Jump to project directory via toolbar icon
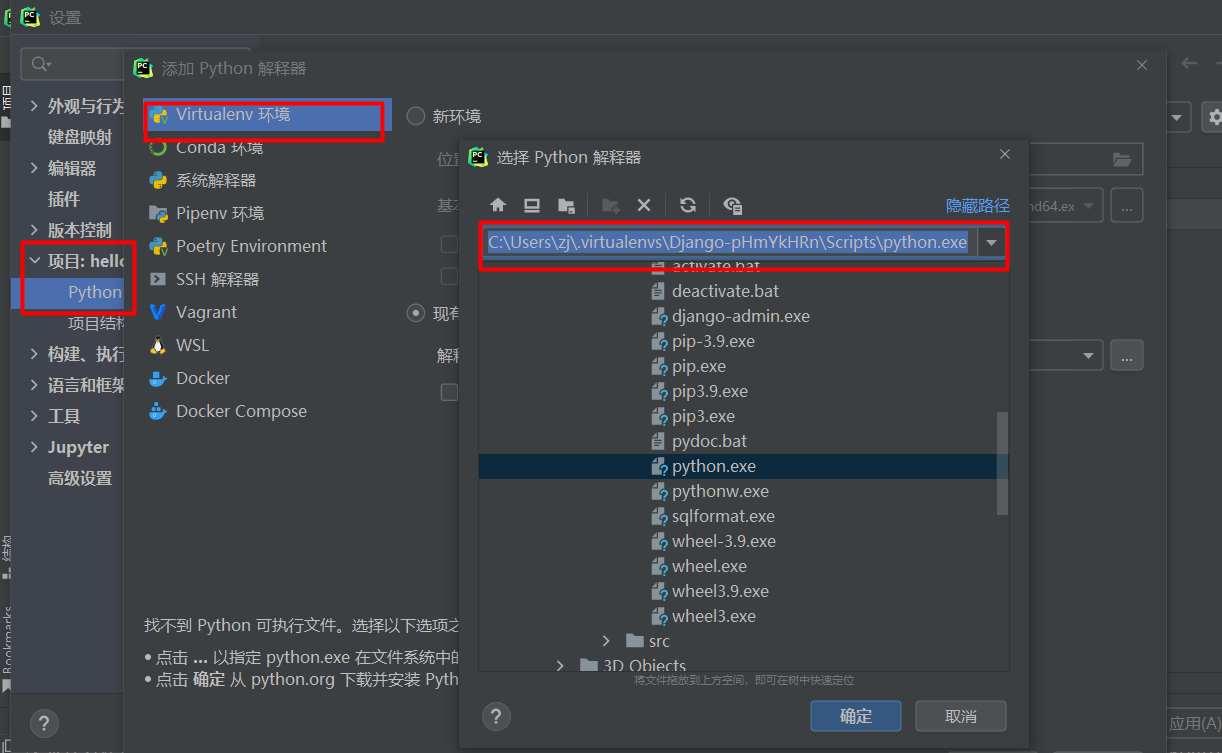 pyautogui.click(x=566, y=205)
